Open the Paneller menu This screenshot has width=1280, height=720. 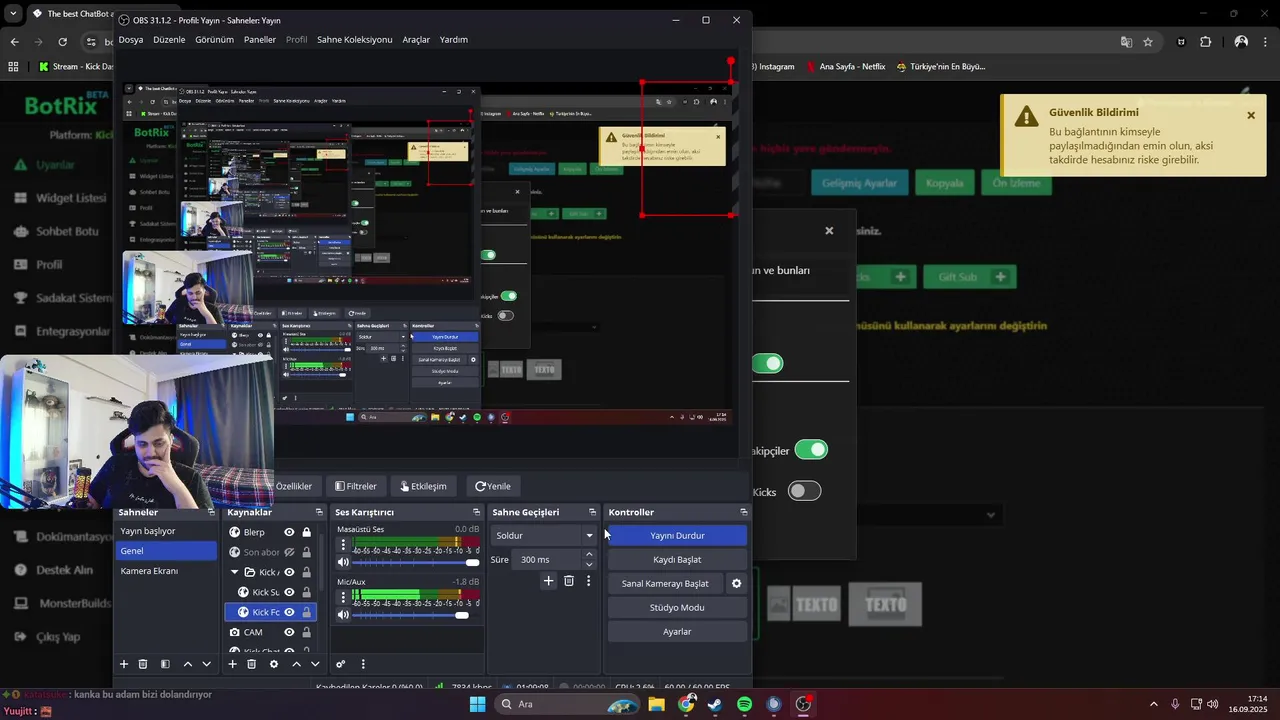click(x=260, y=40)
